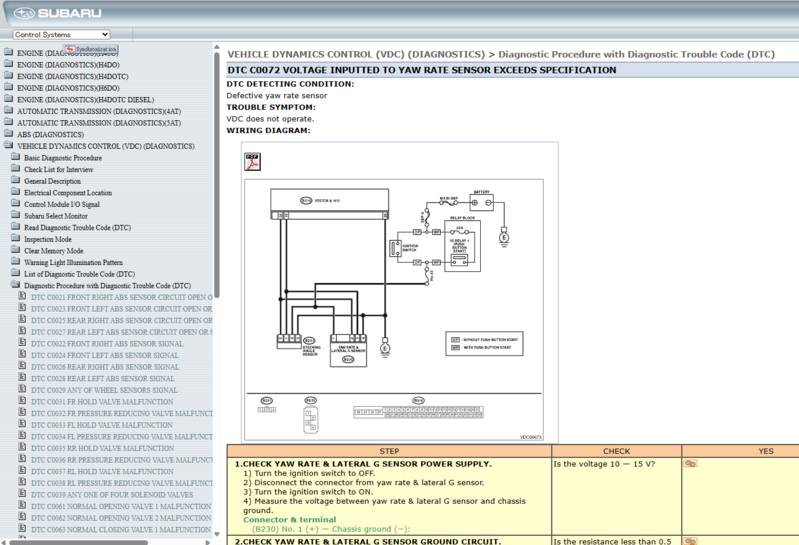Click the folder icon beside List of Diagnostic Trouble Code

(x=16, y=274)
